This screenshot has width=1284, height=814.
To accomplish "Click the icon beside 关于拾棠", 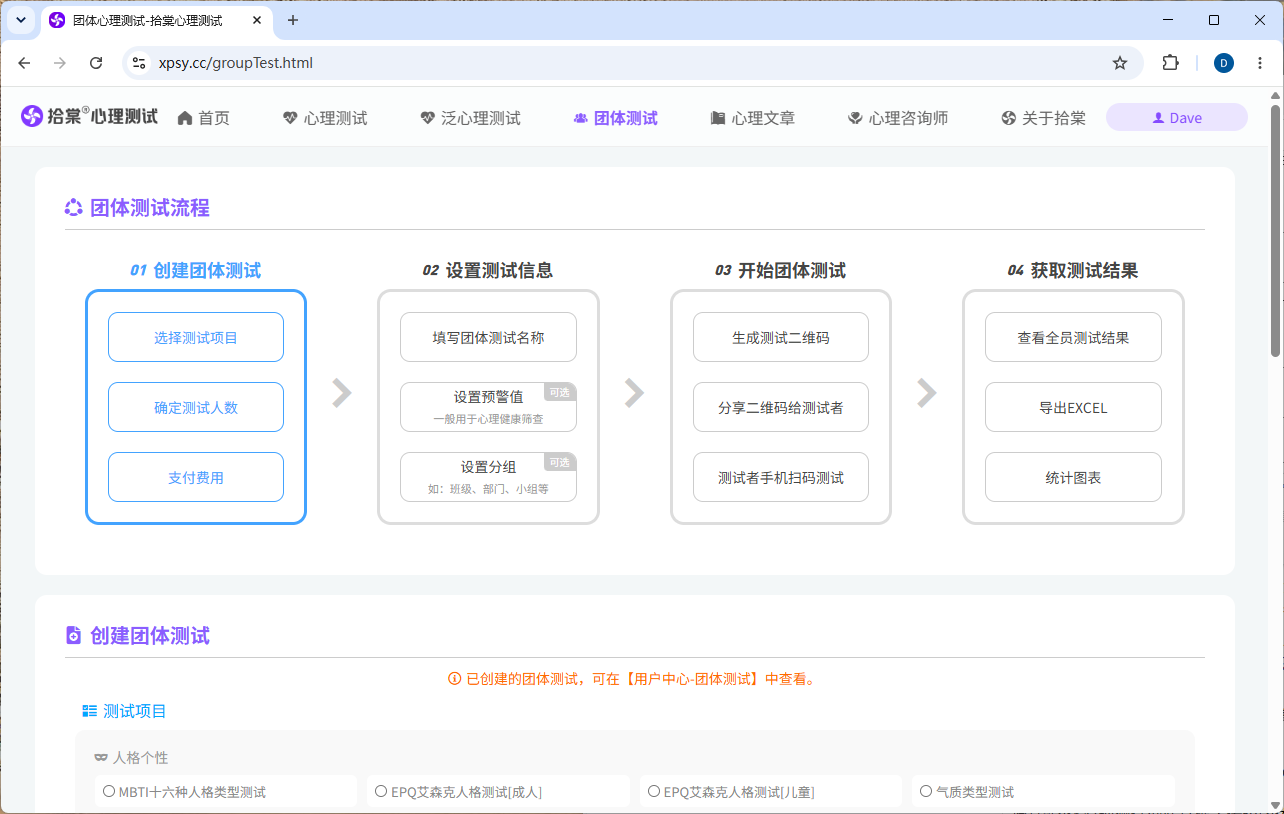I will pos(1008,118).
